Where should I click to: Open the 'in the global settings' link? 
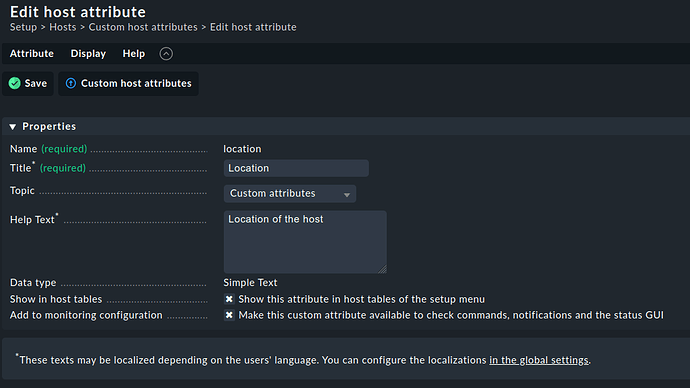point(539,360)
